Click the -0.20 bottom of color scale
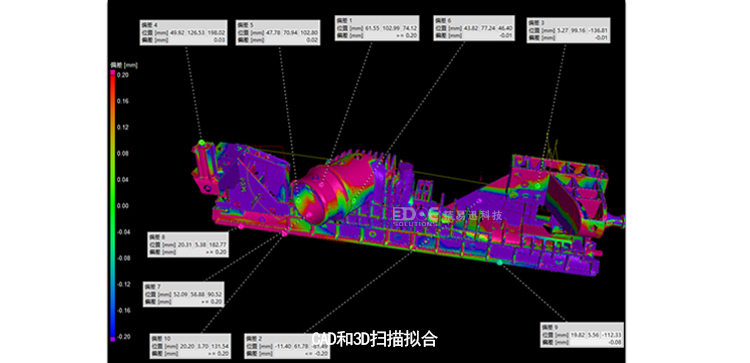Image resolution: width=750 pixels, height=363 pixels. [123, 336]
